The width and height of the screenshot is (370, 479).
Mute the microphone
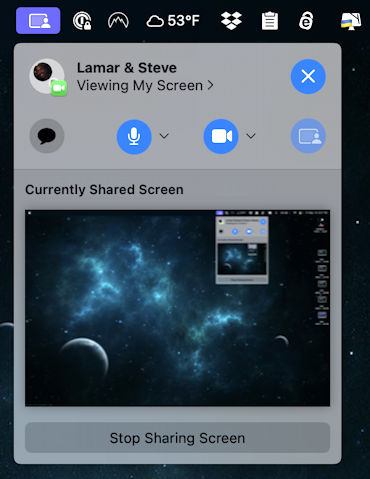(134, 136)
